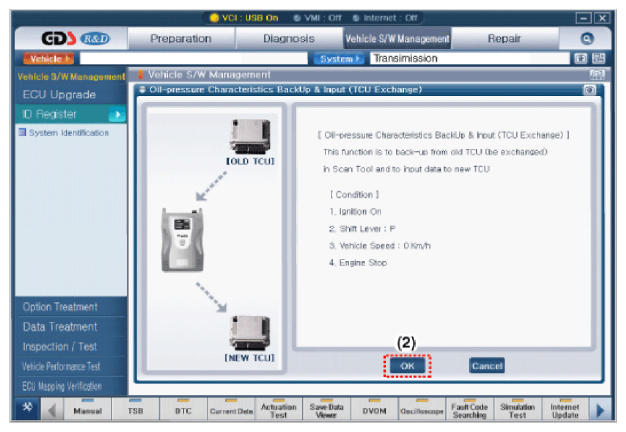
Task: Select the DTC toolbar item
Action: tap(182, 410)
